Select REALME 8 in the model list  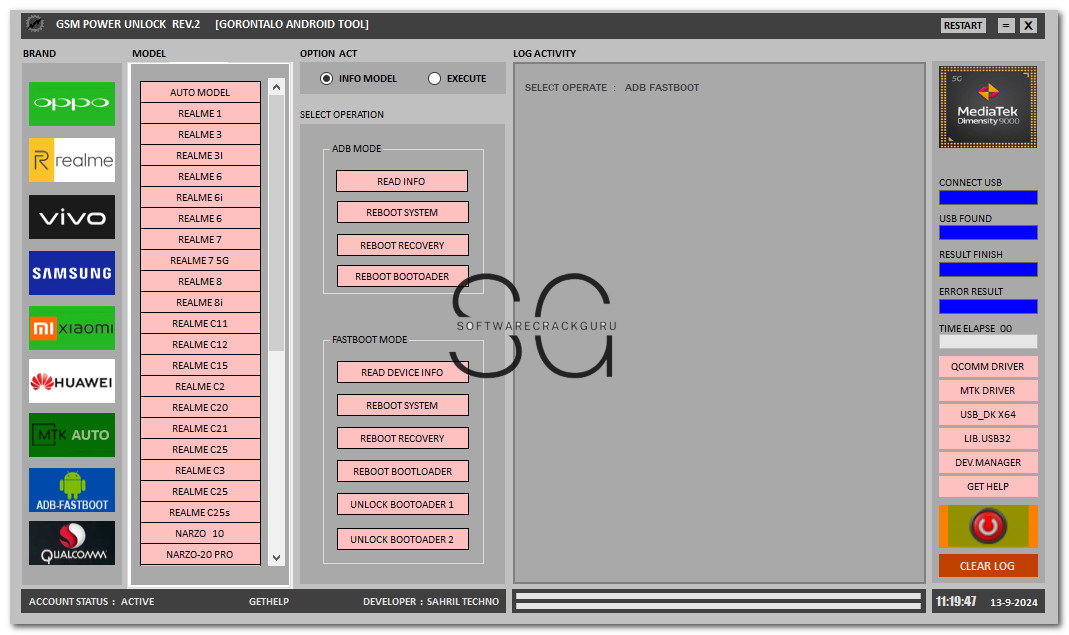tap(200, 281)
